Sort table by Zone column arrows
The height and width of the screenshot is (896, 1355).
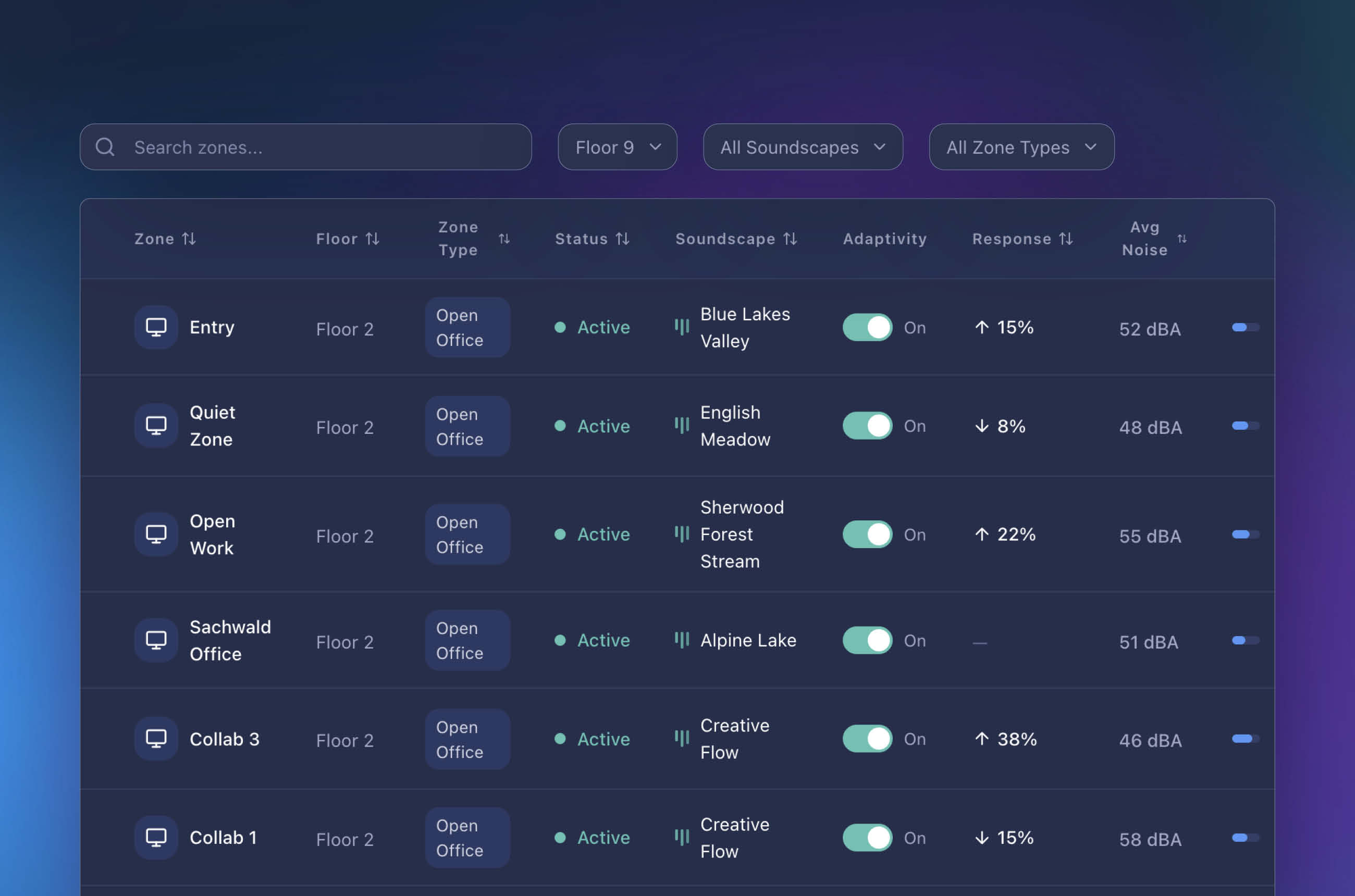coord(189,239)
